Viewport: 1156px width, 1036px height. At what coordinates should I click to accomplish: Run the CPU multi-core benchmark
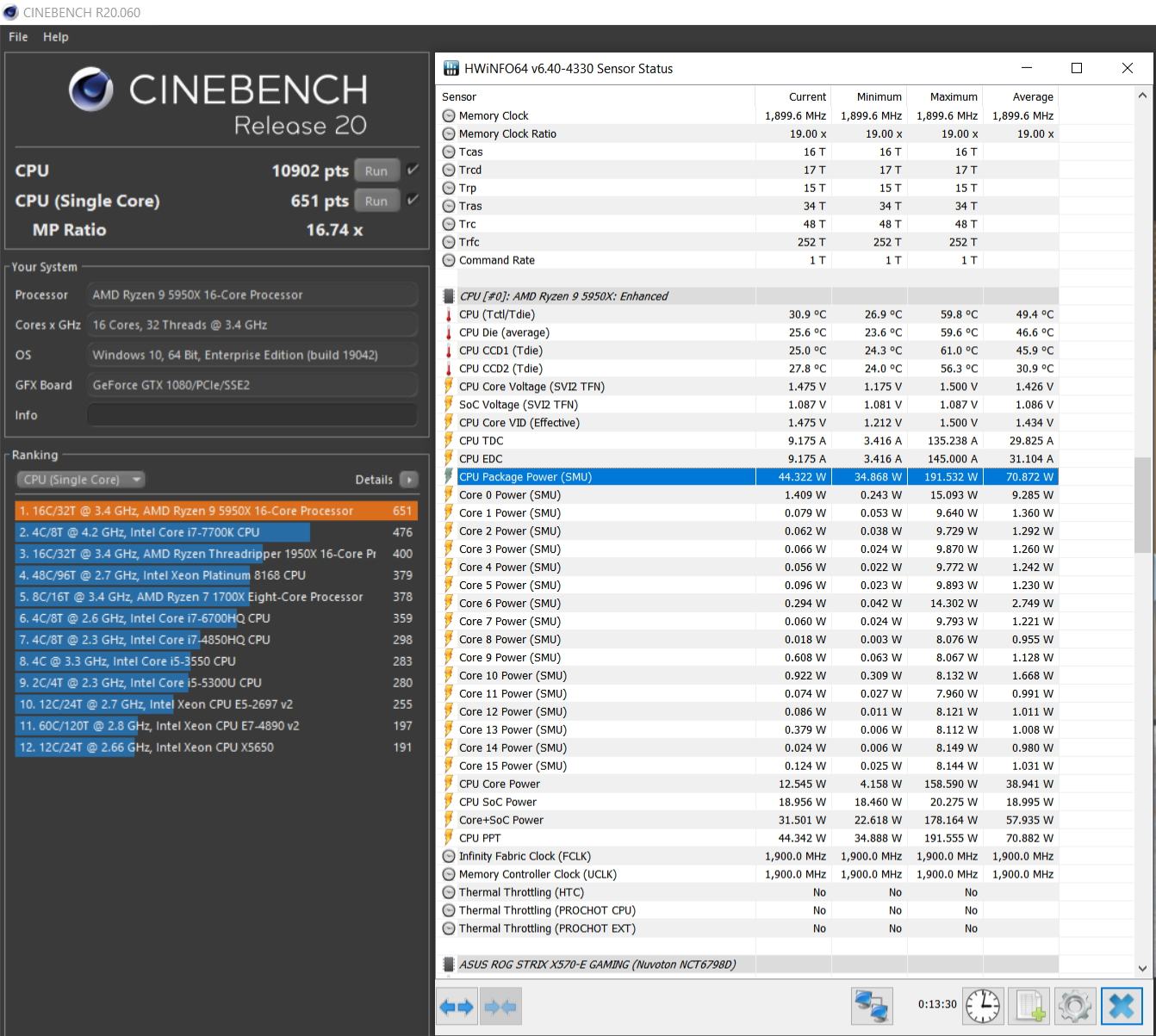coord(376,171)
